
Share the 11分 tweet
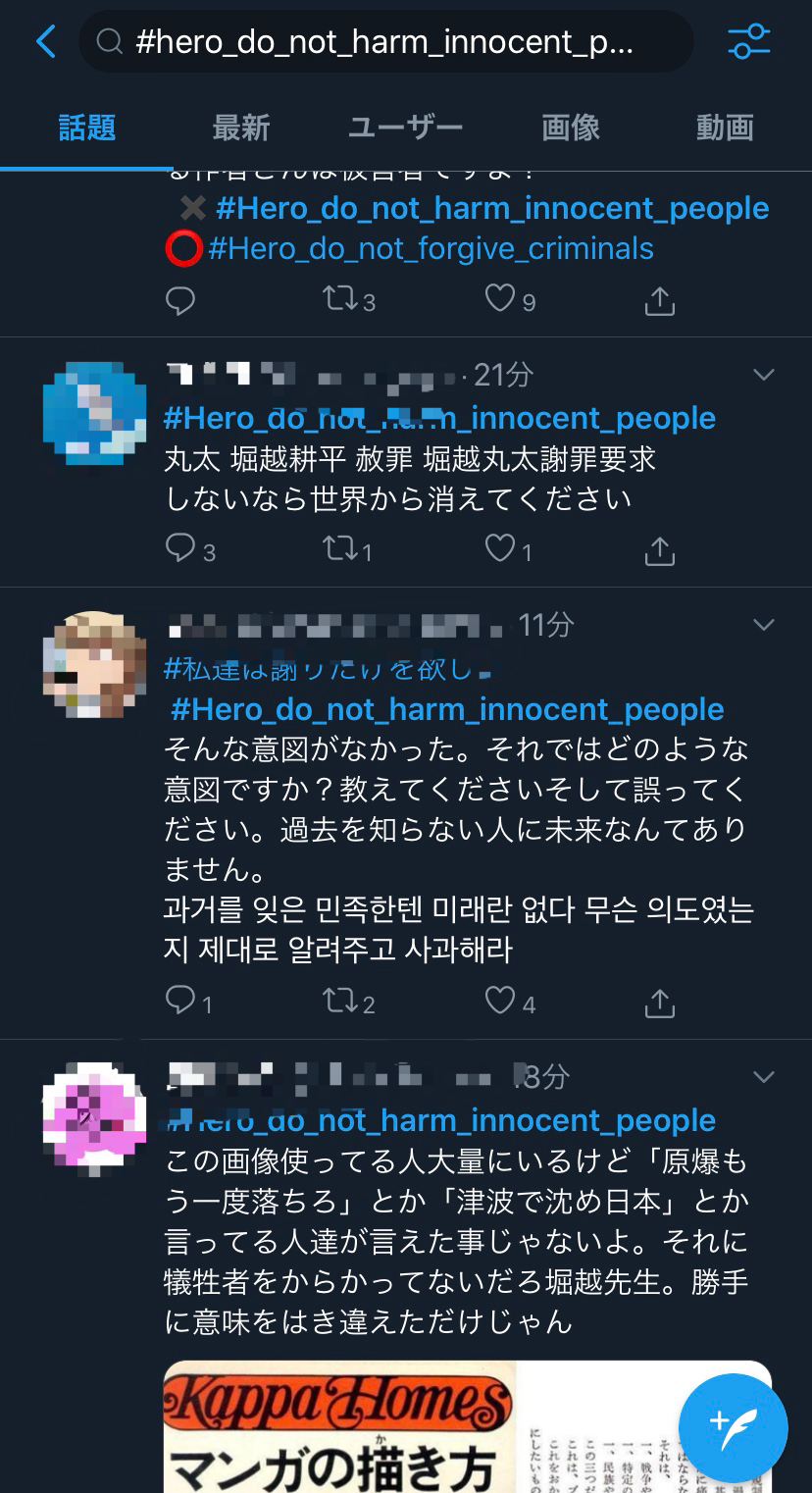click(x=660, y=1003)
